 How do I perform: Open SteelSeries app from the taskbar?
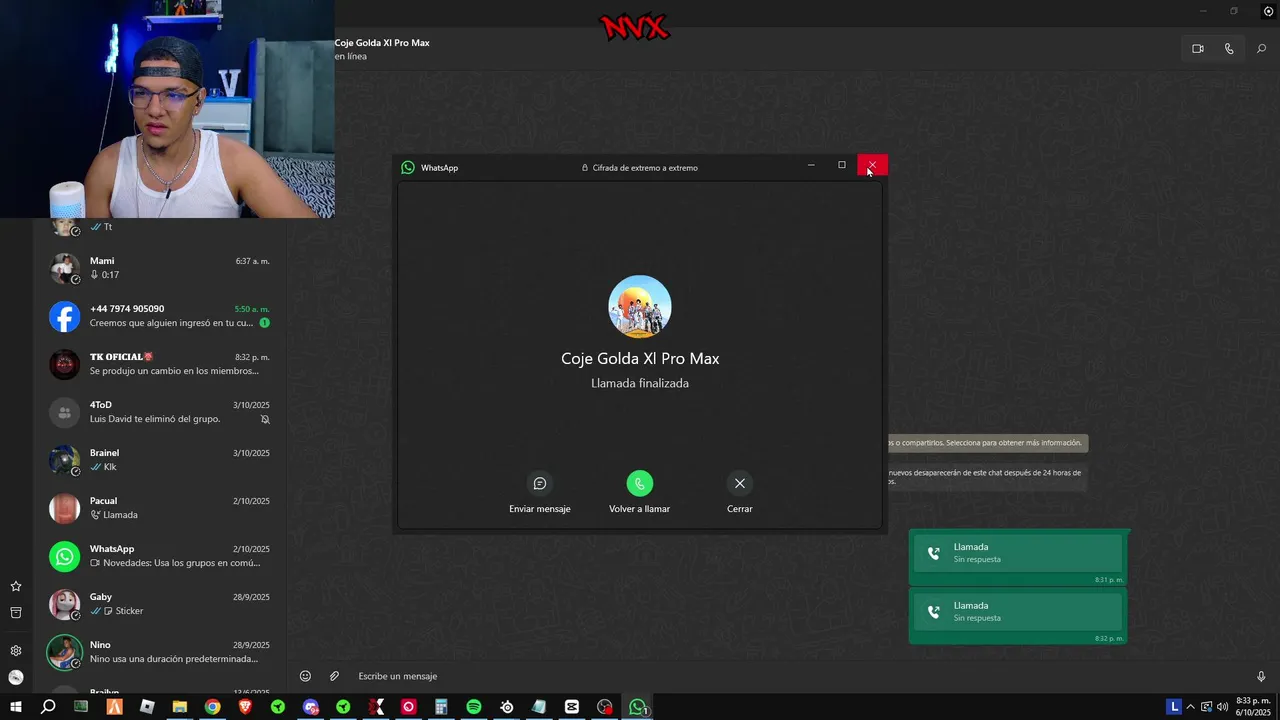507,707
